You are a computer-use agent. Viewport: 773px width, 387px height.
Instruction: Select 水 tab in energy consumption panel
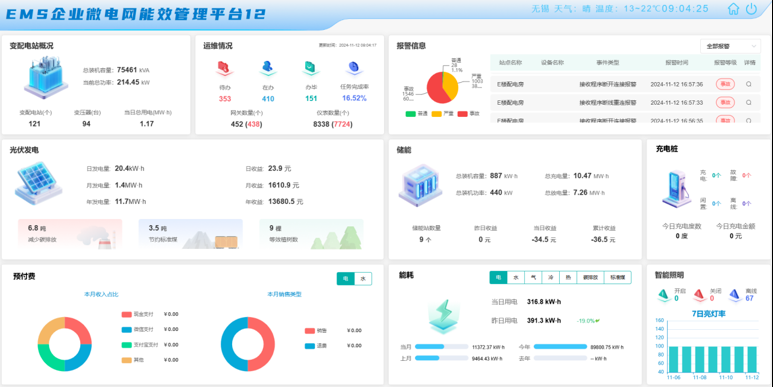pyautogui.click(x=516, y=278)
